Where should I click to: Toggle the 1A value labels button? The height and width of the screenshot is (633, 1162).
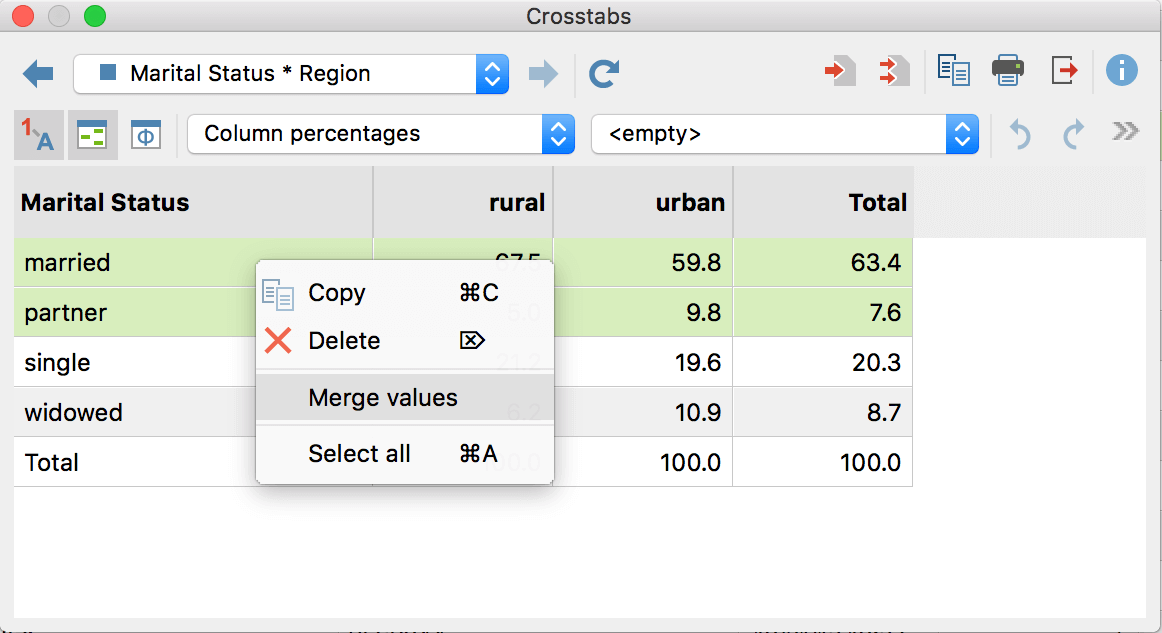[x=39, y=135]
